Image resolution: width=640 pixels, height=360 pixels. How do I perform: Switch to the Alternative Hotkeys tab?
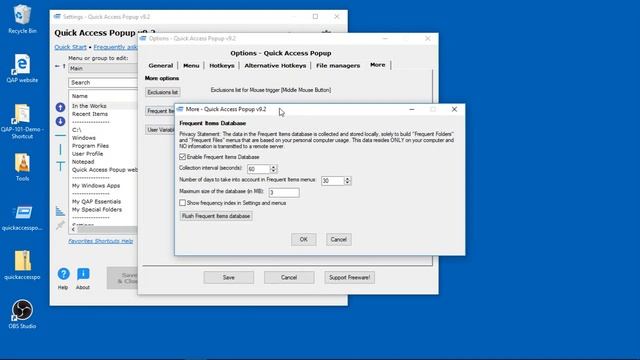point(275,65)
